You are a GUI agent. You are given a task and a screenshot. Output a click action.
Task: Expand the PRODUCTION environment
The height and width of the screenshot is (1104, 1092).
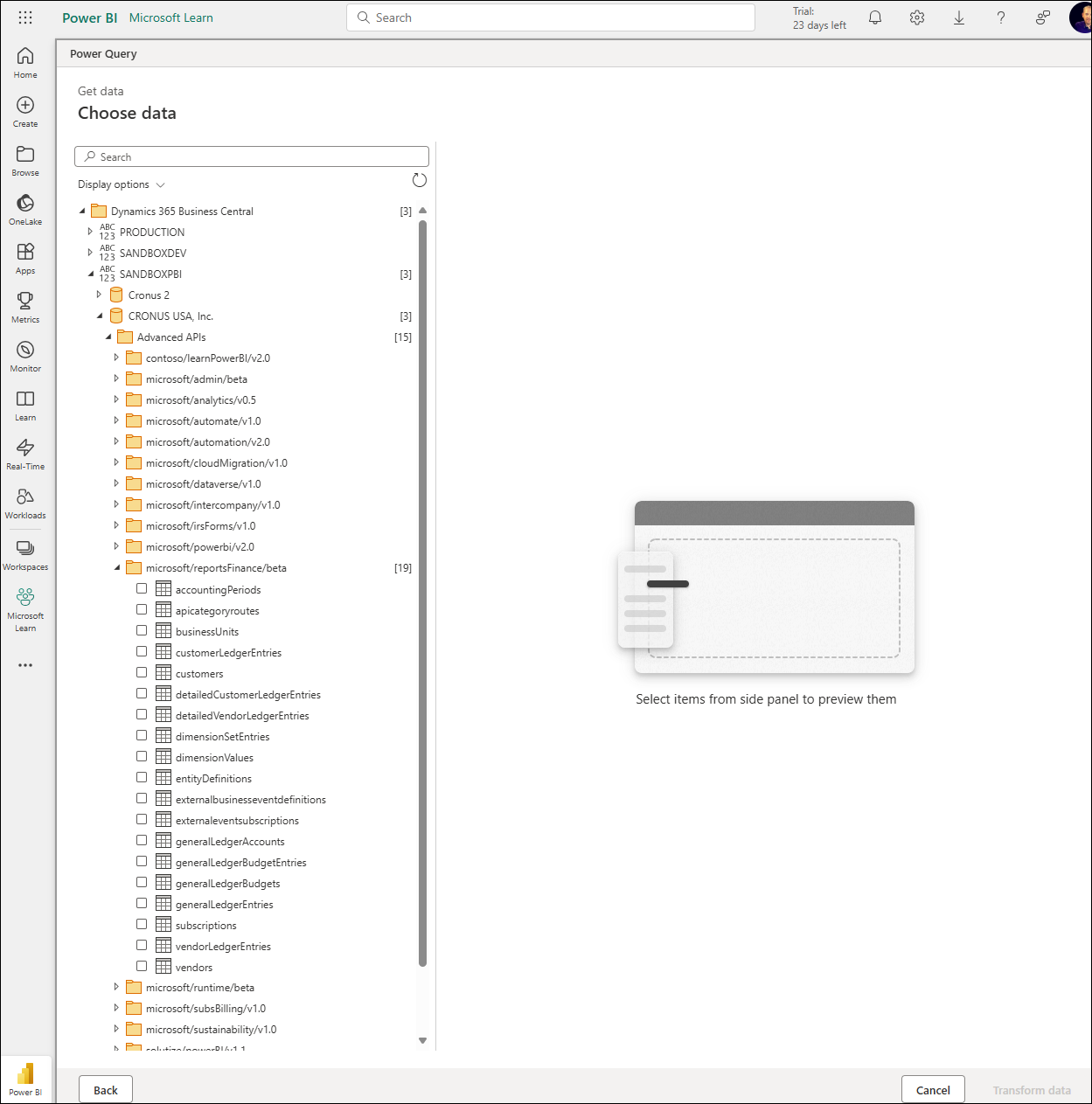(90, 232)
